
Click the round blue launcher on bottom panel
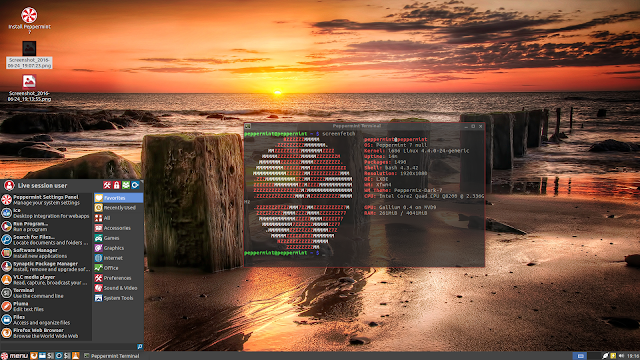pyautogui.click(x=59, y=356)
